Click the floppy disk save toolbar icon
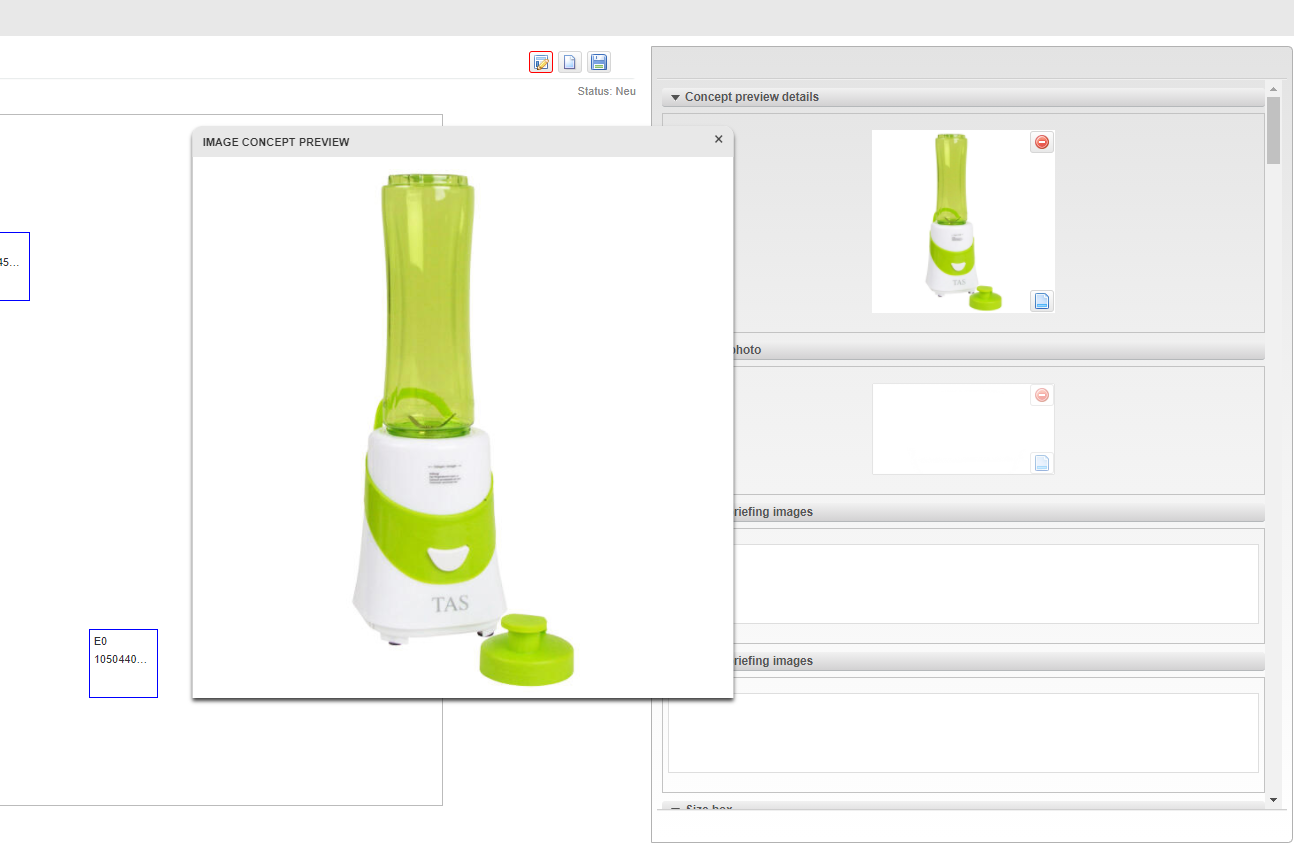1294x851 pixels. (x=599, y=62)
